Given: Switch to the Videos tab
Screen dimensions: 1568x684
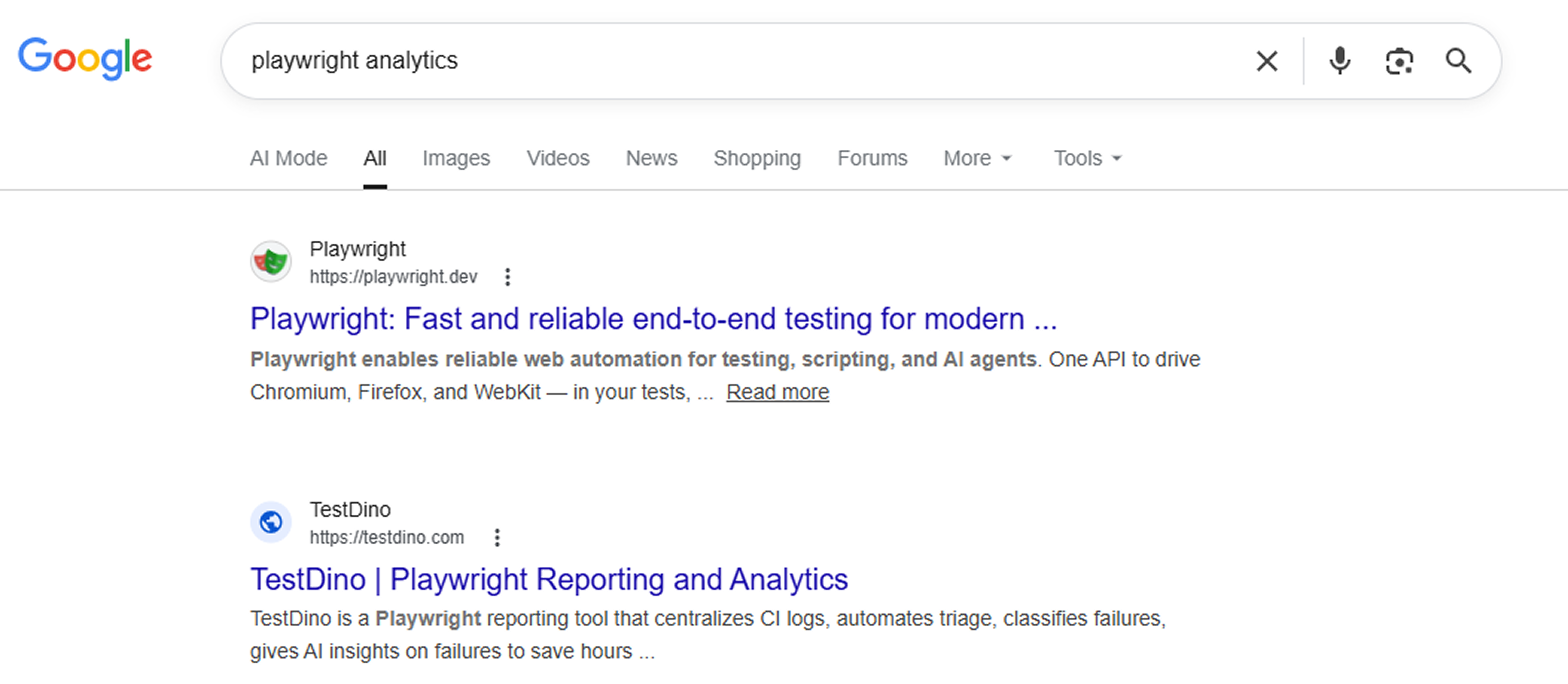Looking at the screenshot, I should tap(558, 158).
